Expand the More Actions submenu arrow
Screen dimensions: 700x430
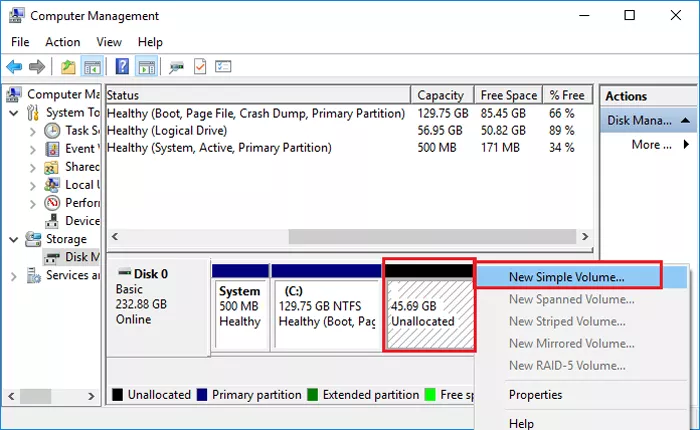[687, 145]
